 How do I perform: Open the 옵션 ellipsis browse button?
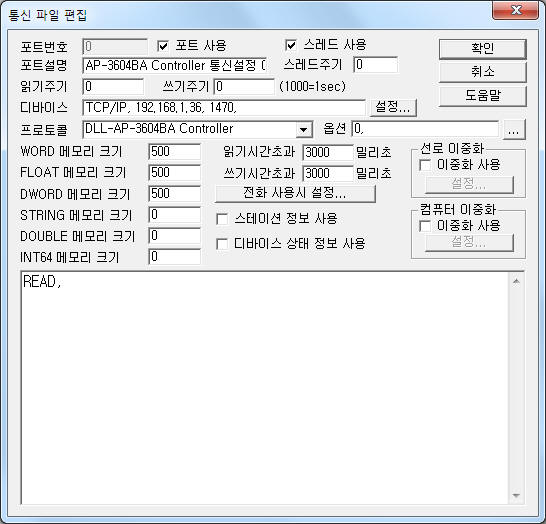coord(514,130)
